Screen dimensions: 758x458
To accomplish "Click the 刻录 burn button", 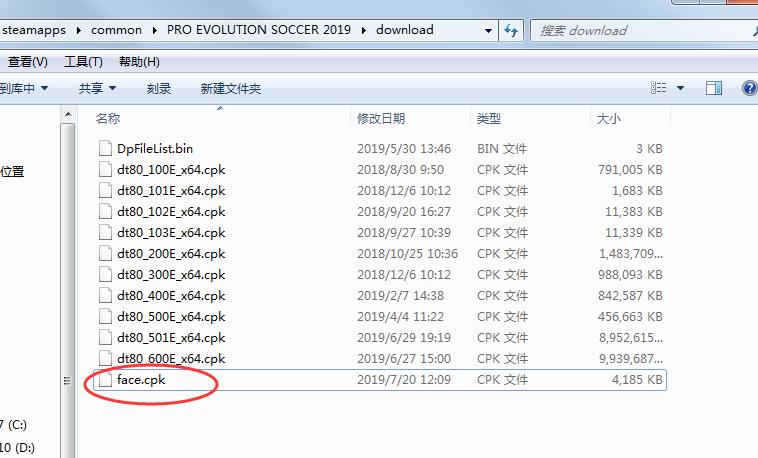I will tap(159, 89).
